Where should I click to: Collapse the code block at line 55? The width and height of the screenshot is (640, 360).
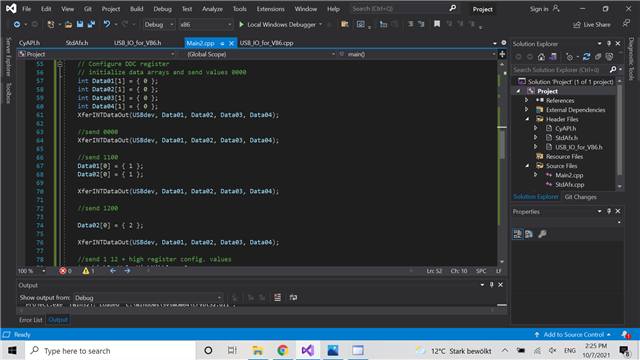coord(60,64)
